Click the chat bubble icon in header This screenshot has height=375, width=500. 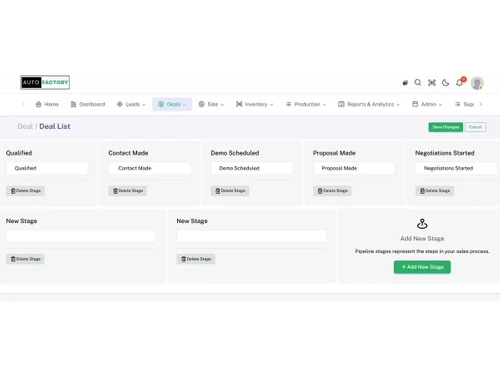tap(405, 83)
